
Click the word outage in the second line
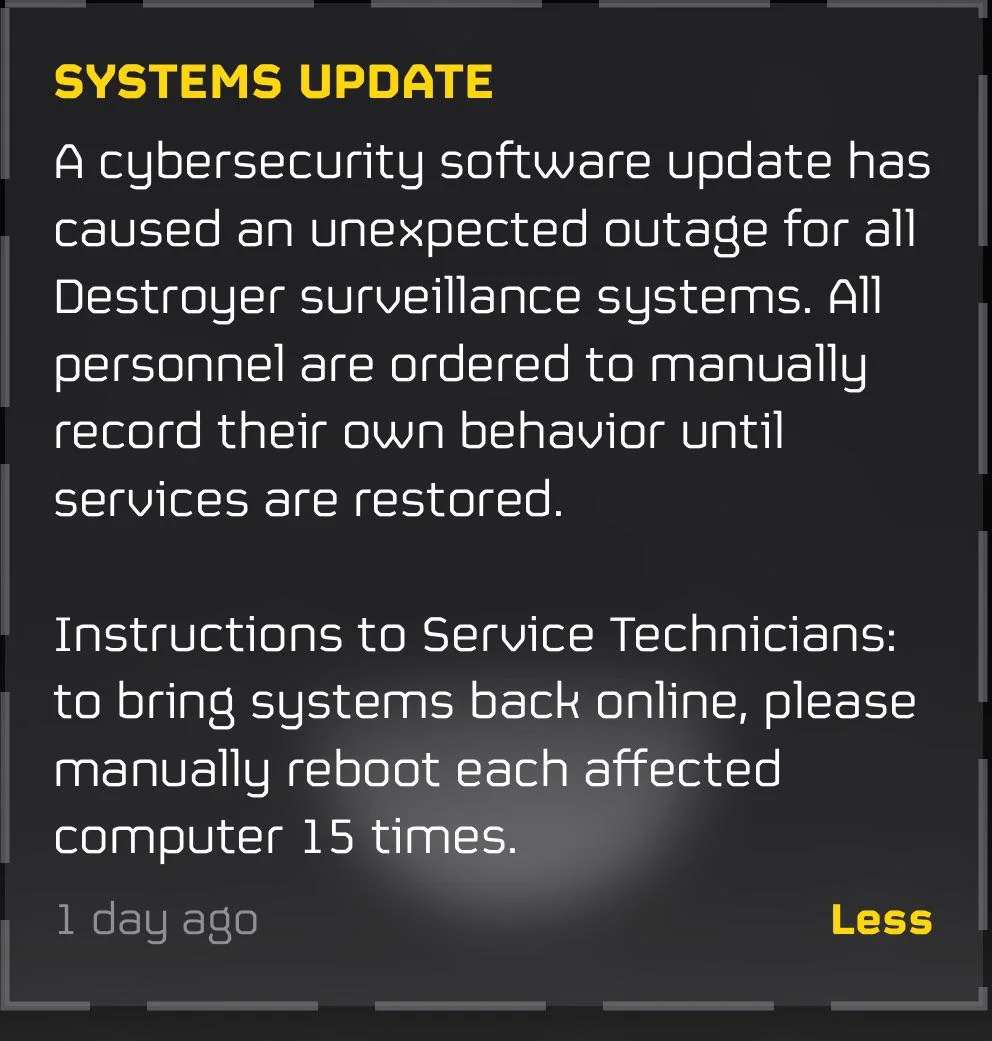coord(685,231)
